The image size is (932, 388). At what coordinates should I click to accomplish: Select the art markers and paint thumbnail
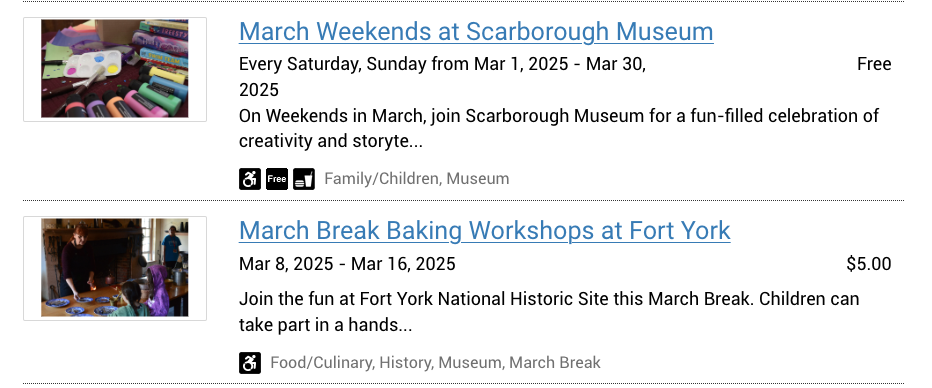115,69
